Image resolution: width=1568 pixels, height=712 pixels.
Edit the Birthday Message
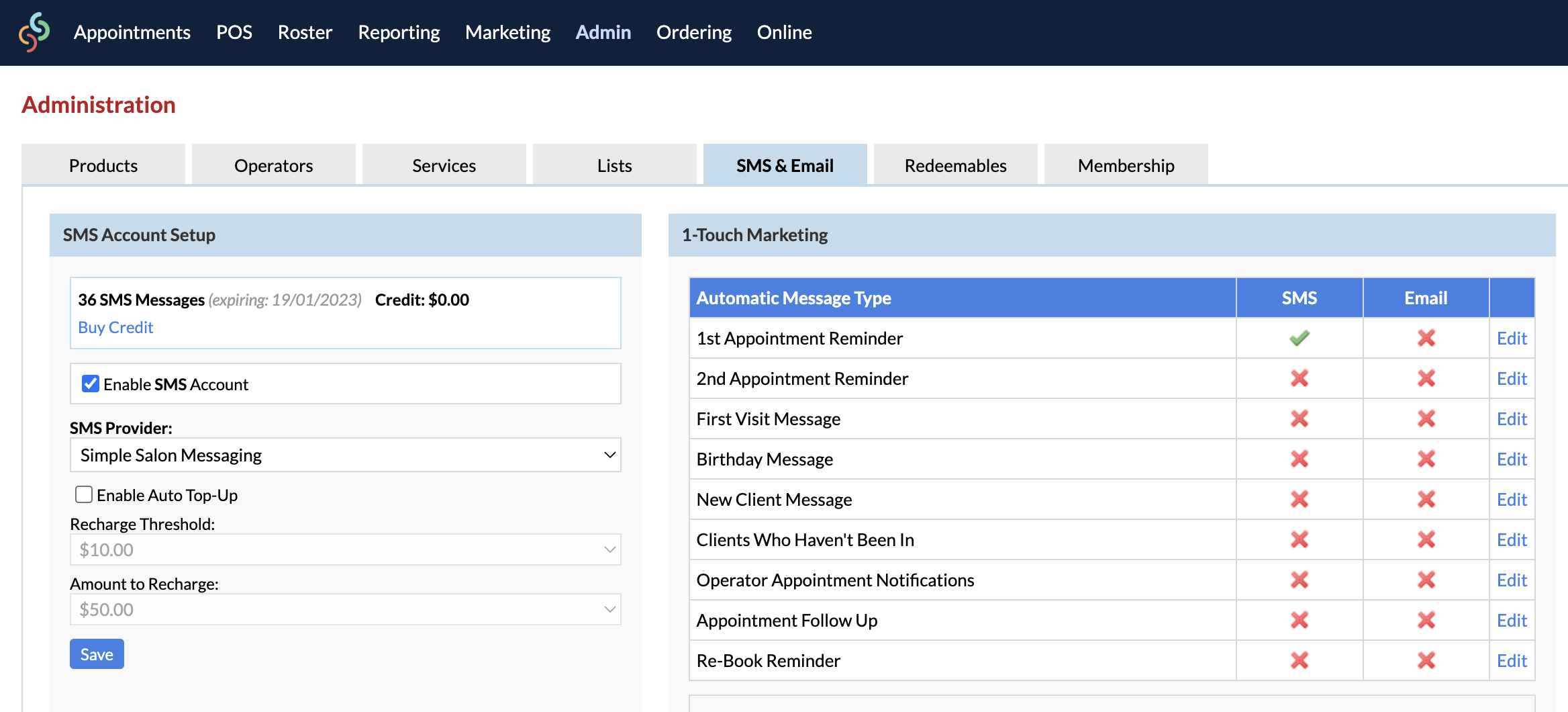(x=1512, y=459)
